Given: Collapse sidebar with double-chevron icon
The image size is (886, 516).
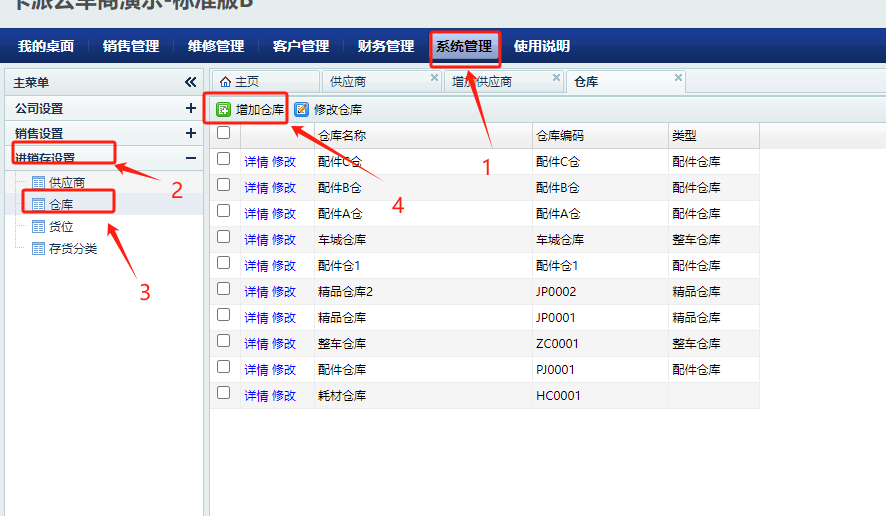Looking at the screenshot, I should (x=190, y=82).
